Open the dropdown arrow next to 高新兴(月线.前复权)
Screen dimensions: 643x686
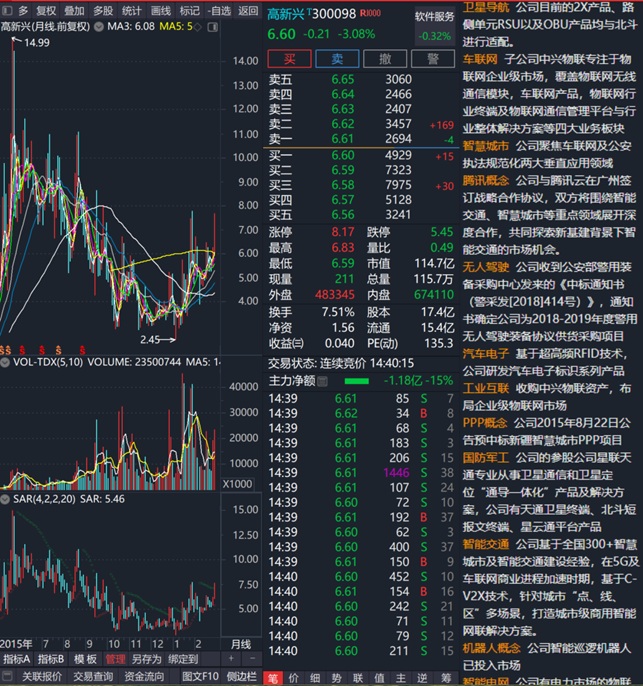point(99,27)
